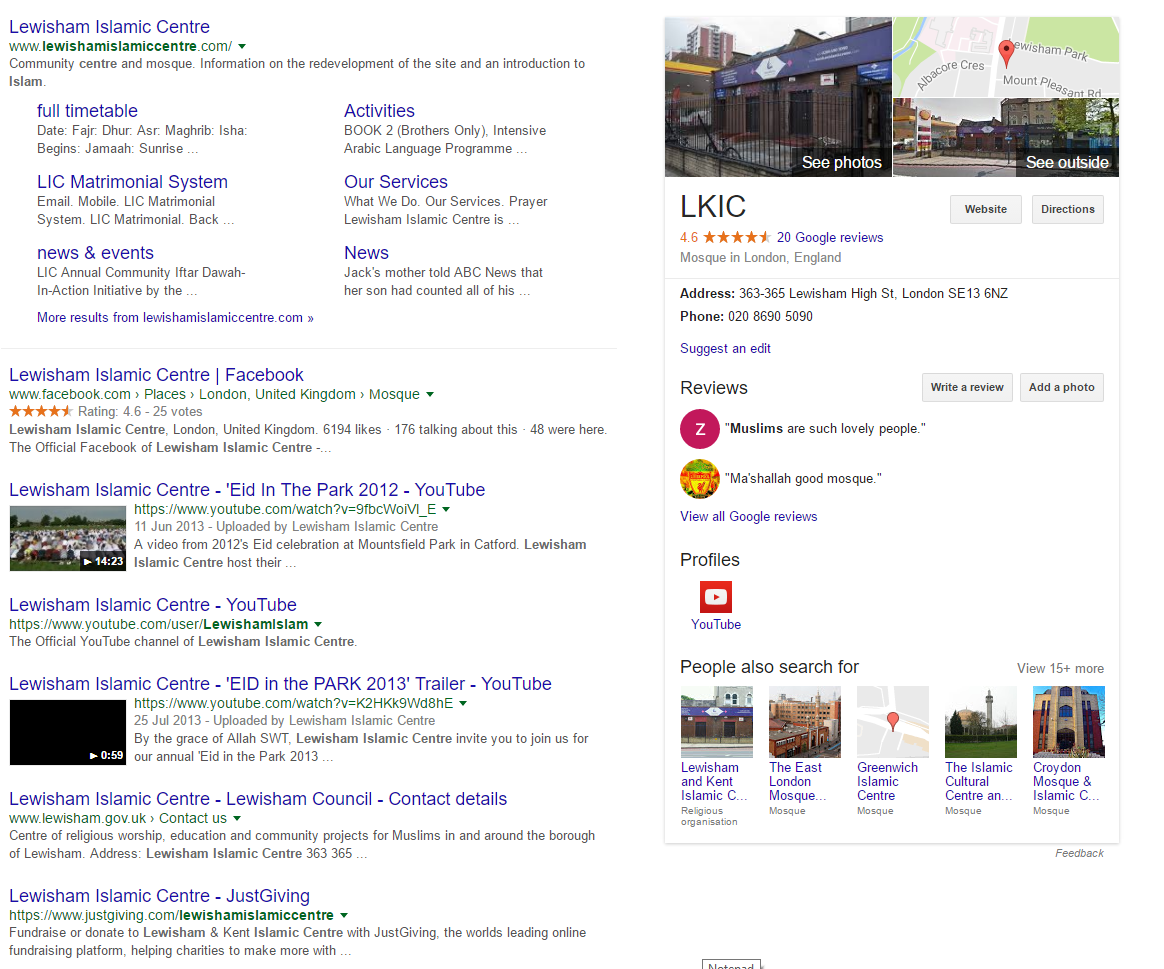The width and height of the screenshot is (1164, 969).
Task: Click View 15+ more link
Action: click(x=1060, y=669)
